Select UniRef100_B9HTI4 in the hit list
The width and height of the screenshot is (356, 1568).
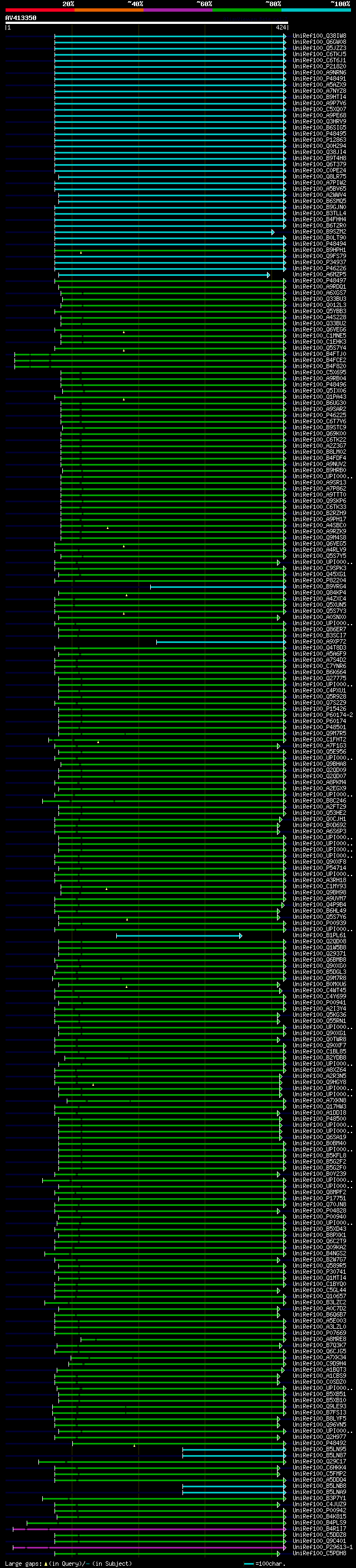point(319,97)
